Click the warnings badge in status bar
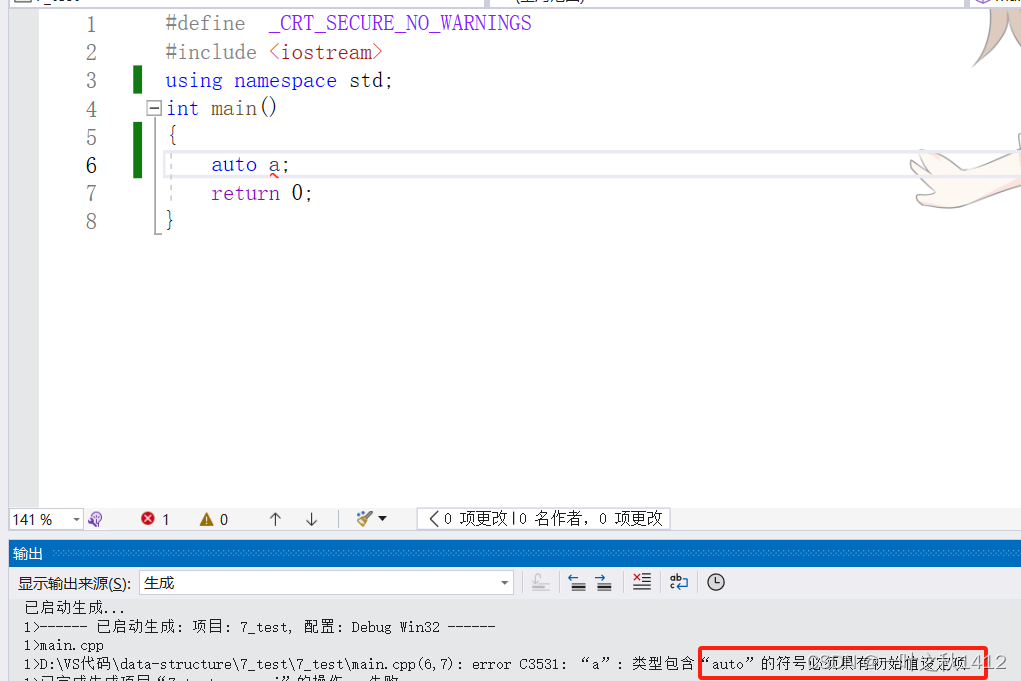Screen dimensions: 1021x681 (x=212, y=518)
